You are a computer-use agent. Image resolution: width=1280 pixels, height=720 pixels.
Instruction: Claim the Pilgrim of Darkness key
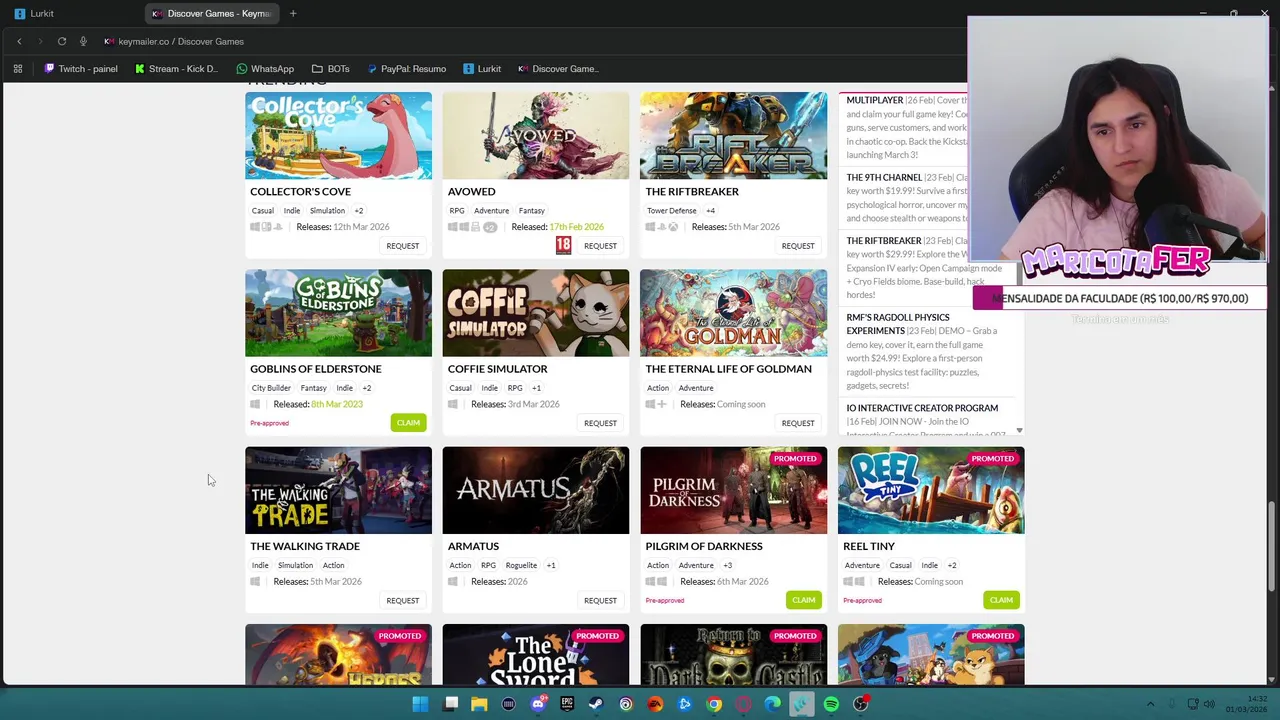pos(804,600)
